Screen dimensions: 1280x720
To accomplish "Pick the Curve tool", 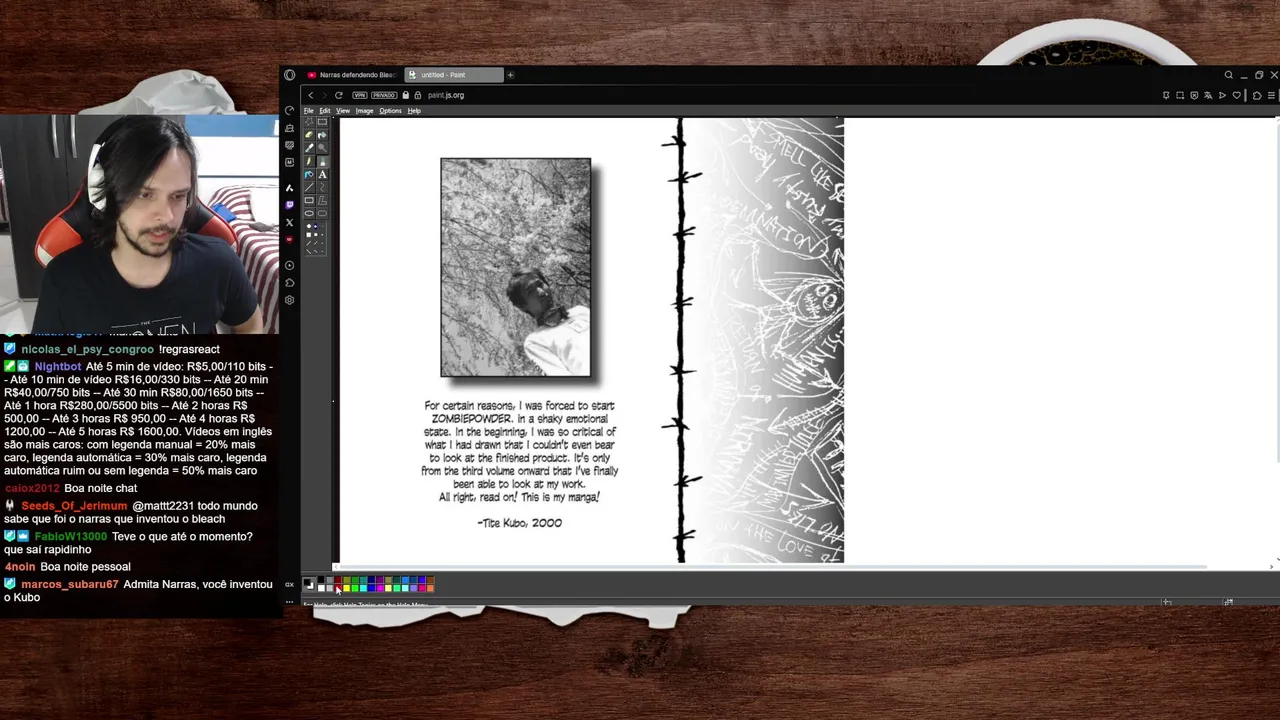I will coord(322,187).
